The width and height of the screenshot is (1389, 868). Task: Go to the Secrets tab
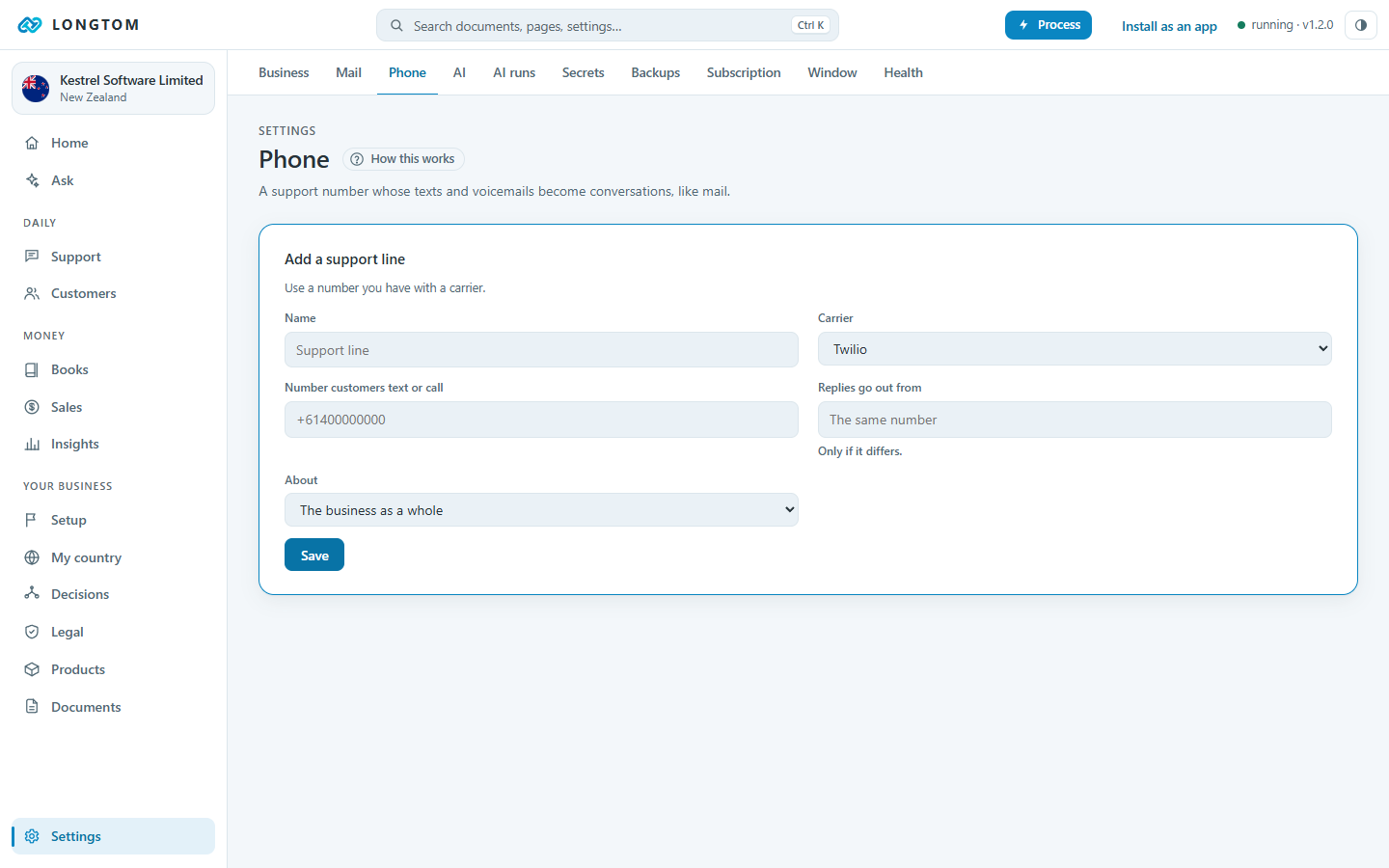tap(583, 72)
